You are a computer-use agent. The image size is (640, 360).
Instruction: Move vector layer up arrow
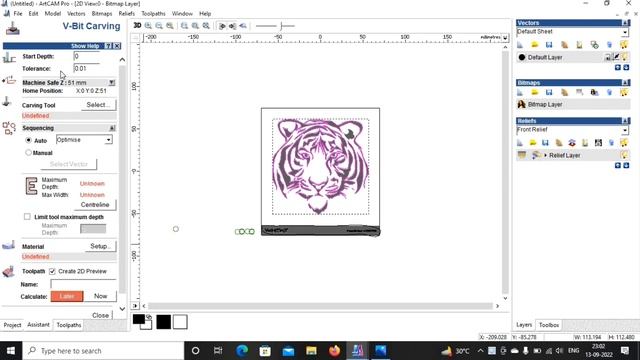coord(618,67)
